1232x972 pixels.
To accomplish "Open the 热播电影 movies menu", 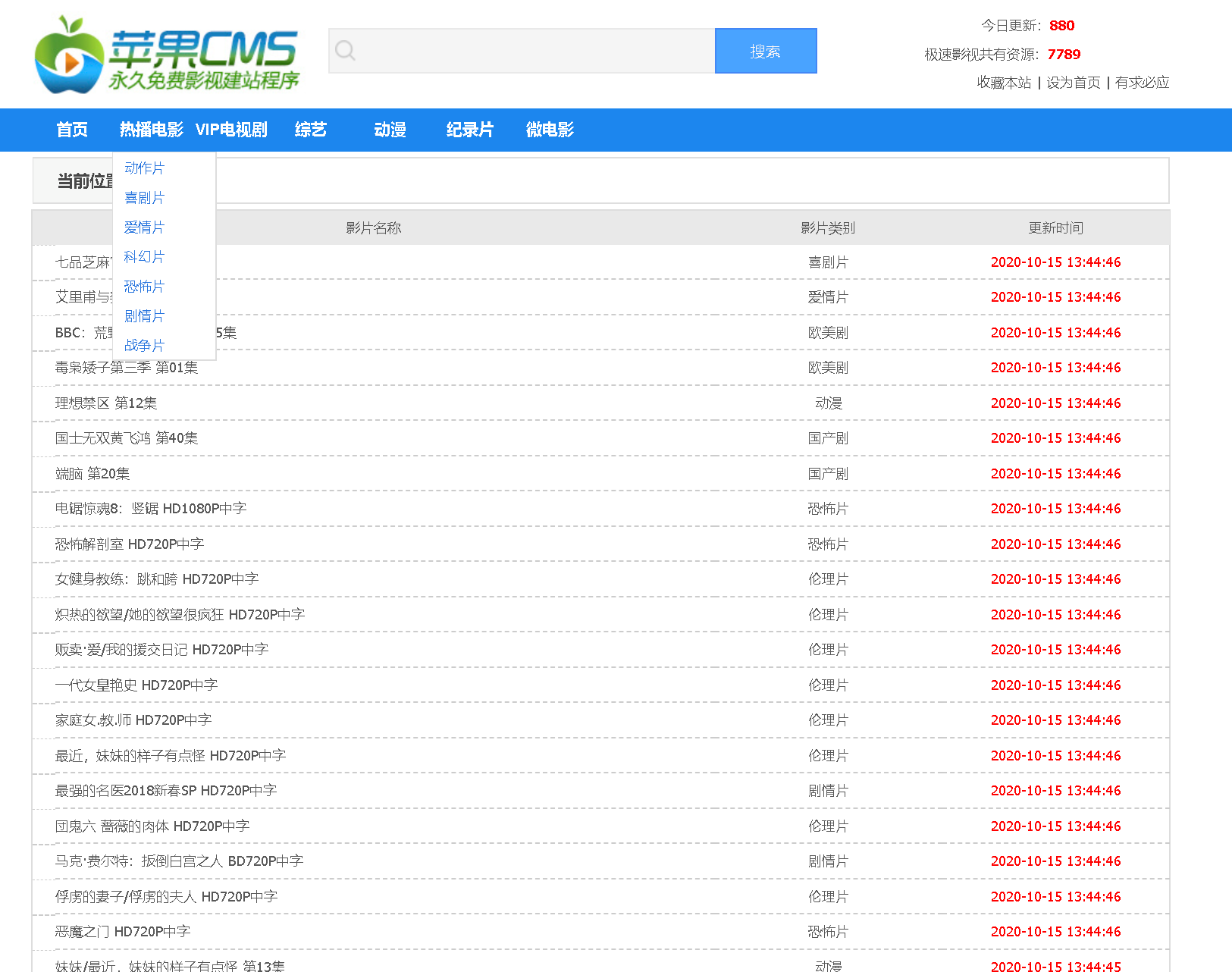I will click(x=150, y=130).
